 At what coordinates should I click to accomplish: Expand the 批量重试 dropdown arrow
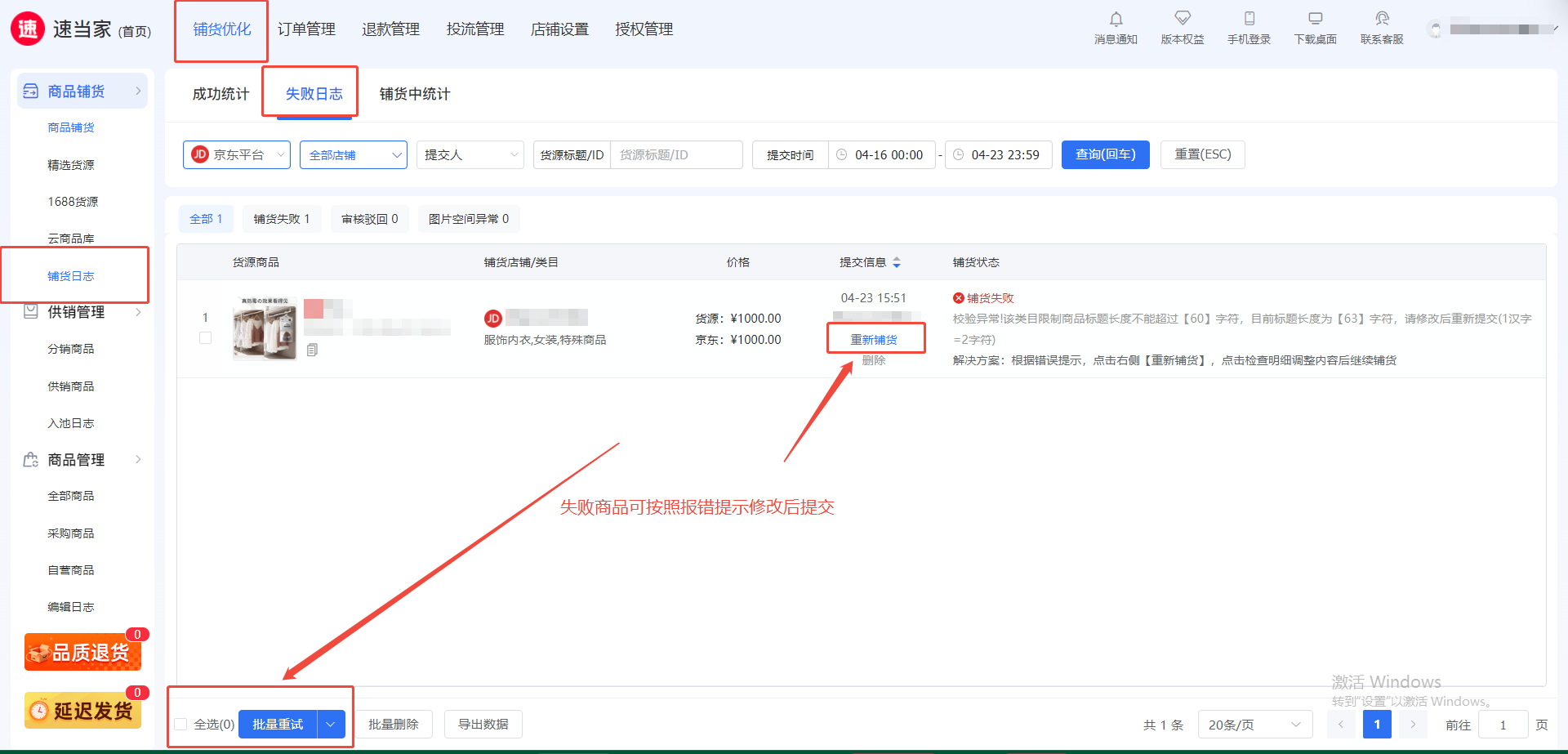coord(331,725)
